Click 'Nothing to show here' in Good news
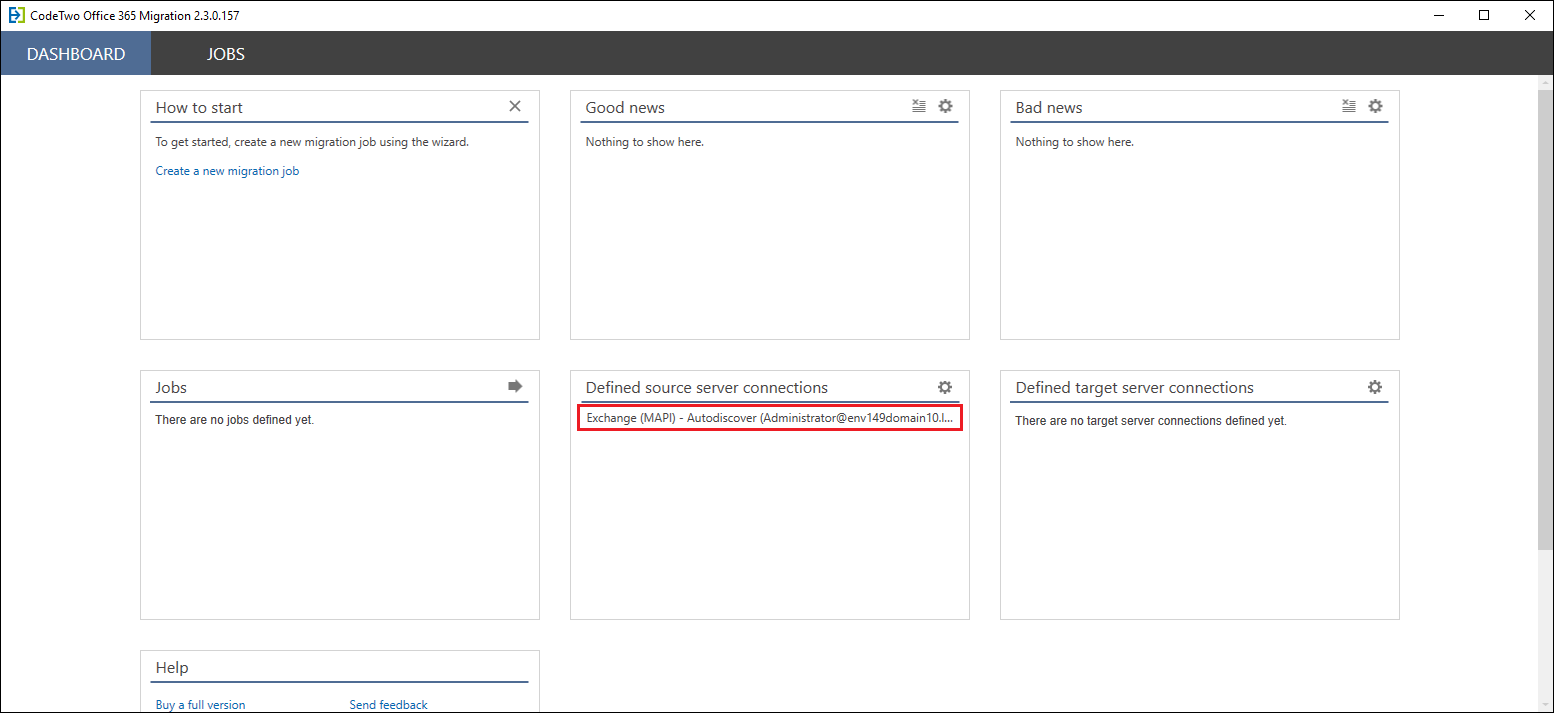The width and height of the screenshot is (1554, 713). click(645, 142)
